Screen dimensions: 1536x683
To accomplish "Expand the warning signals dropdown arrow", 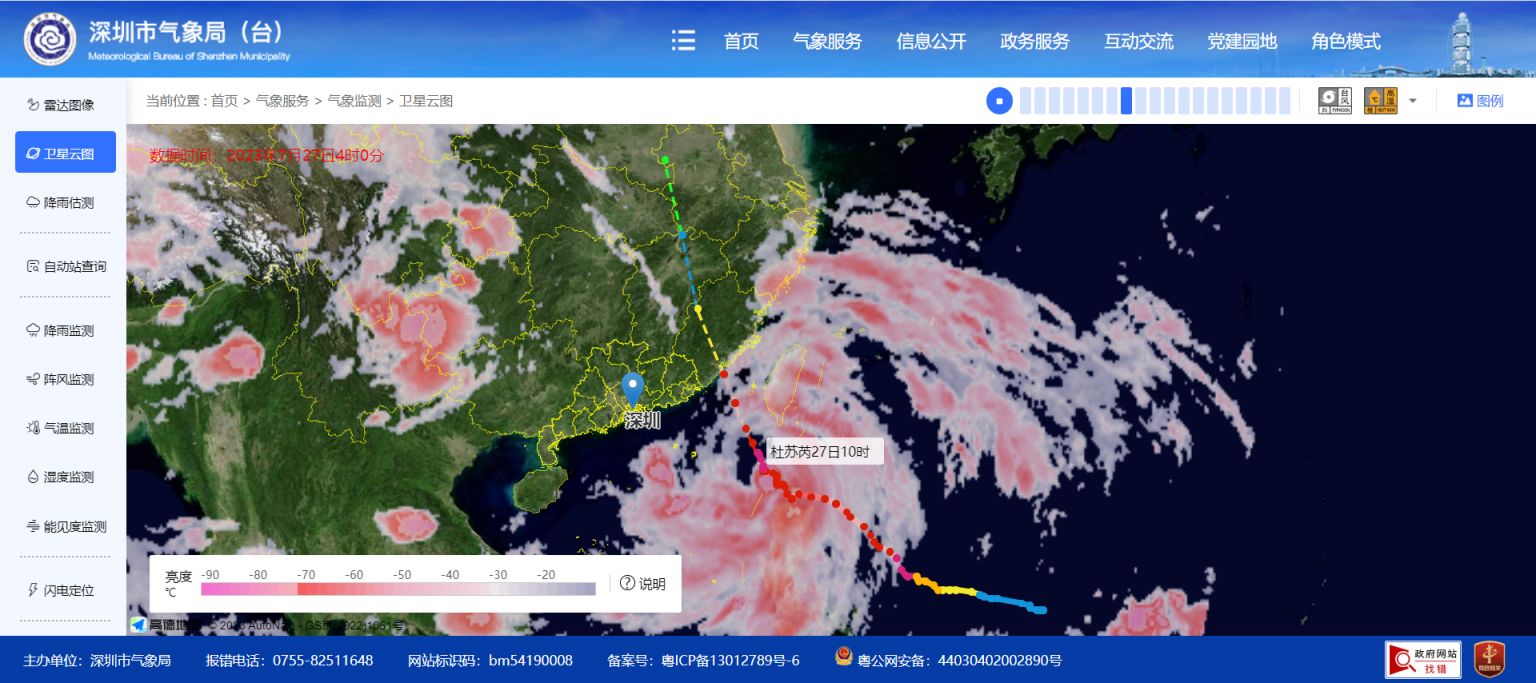I will click(1413, 101).
